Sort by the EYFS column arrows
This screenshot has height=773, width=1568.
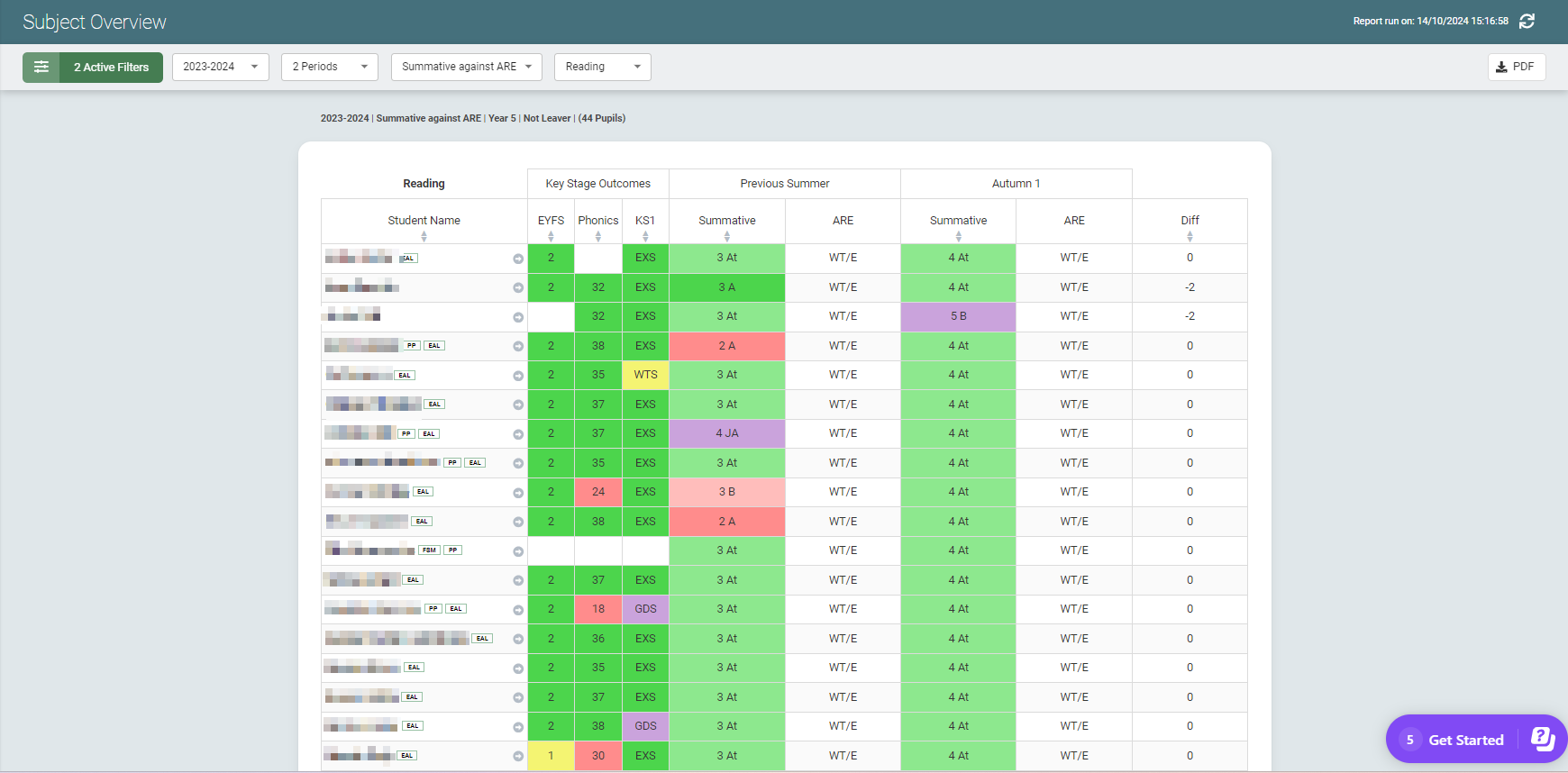pyautogui.click(x=551, y=236)
